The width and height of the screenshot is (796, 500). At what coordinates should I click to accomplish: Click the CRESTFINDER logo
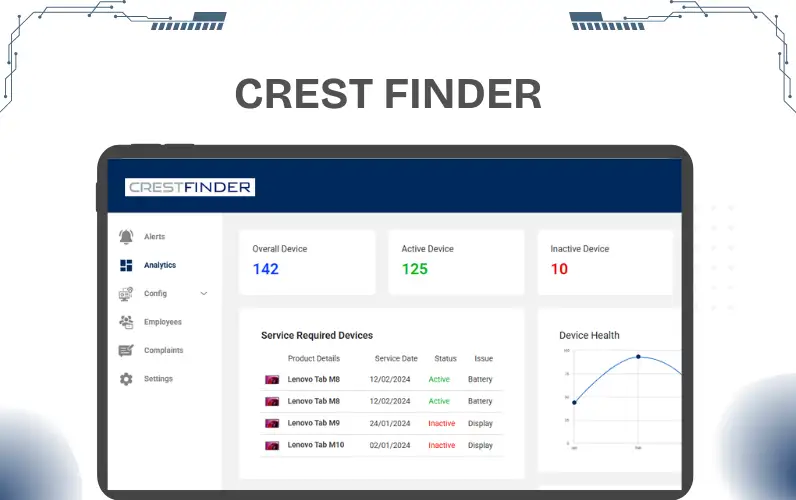(x=190, y=187)
